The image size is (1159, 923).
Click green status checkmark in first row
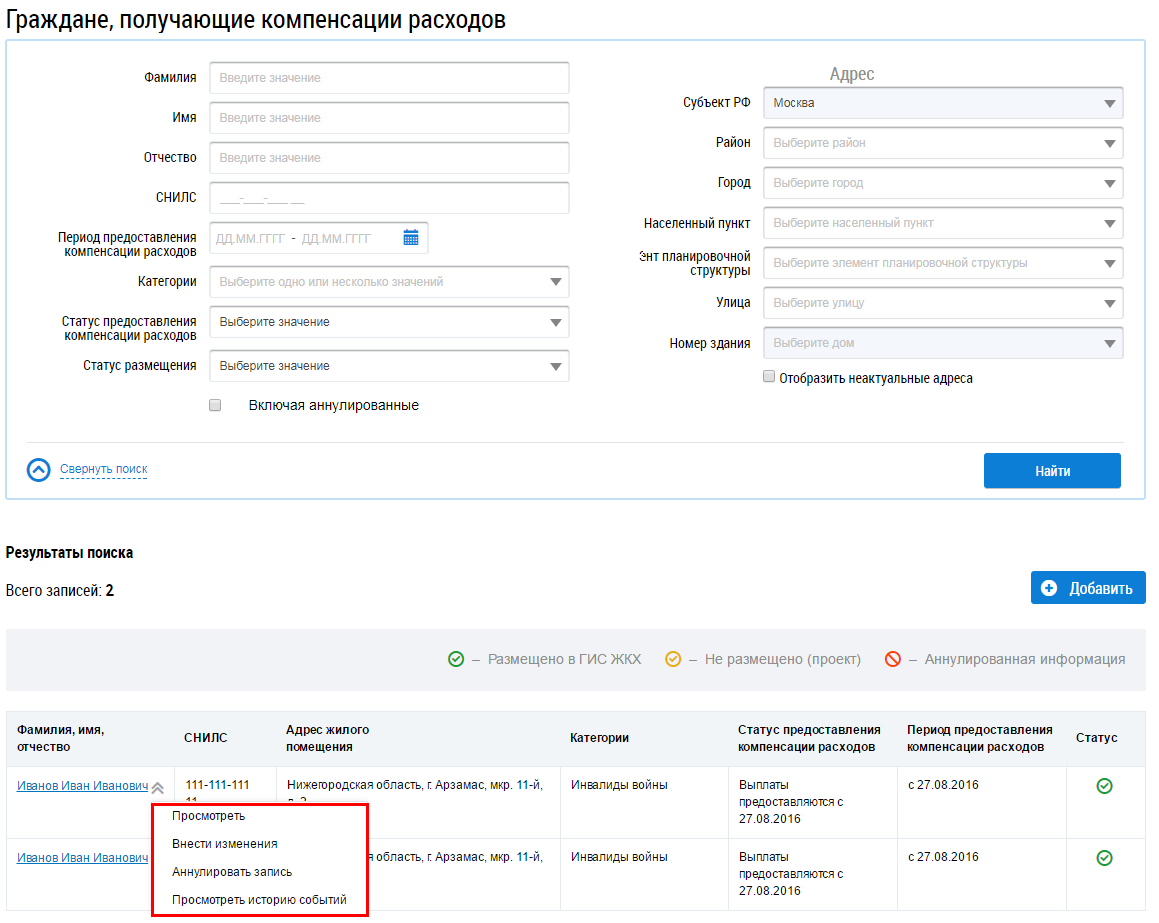[x=1104, y=786]
